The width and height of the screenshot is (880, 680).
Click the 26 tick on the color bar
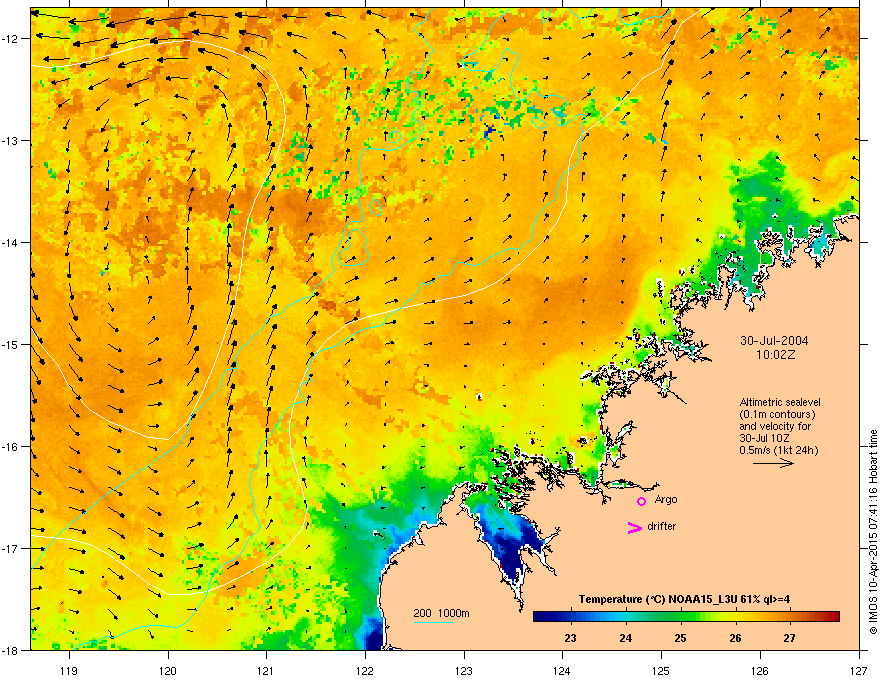[735, 638]
